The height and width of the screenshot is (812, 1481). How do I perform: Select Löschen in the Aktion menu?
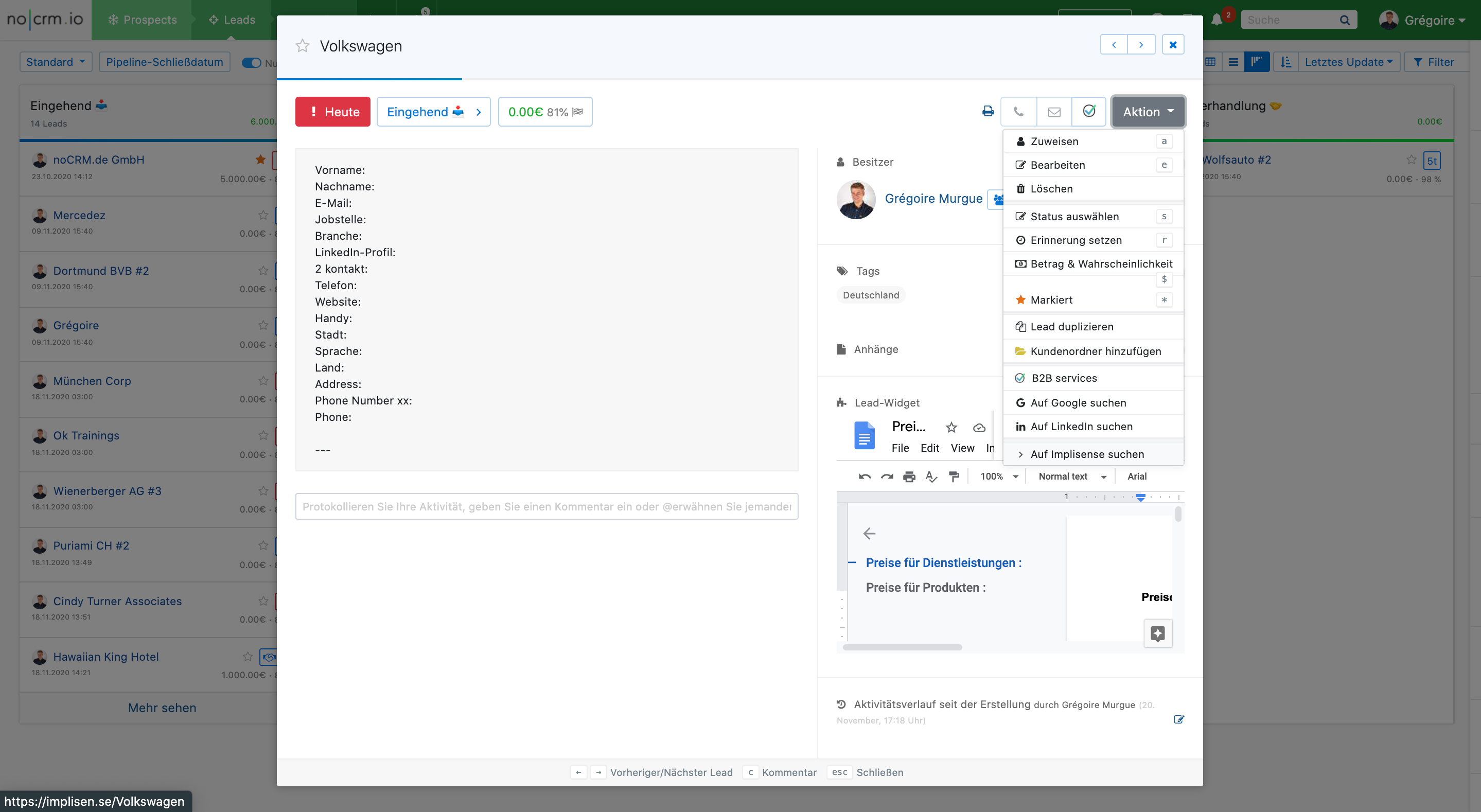(1093, 189)
